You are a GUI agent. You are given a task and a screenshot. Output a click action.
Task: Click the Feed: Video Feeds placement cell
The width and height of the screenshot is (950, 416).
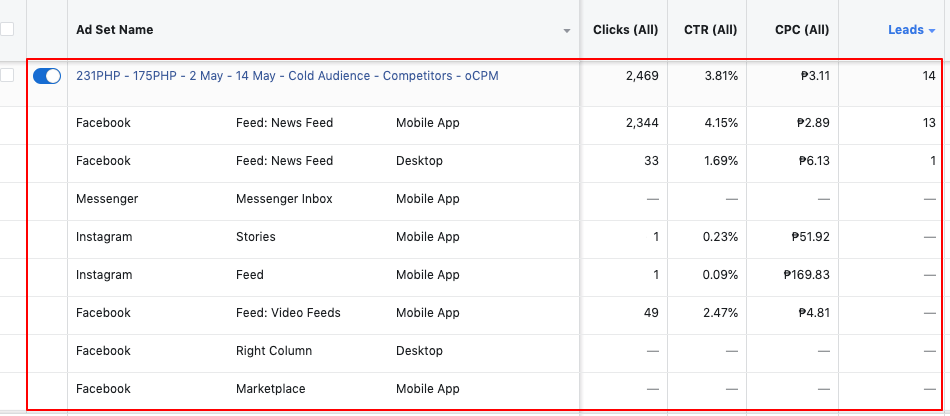coord(288,313)
